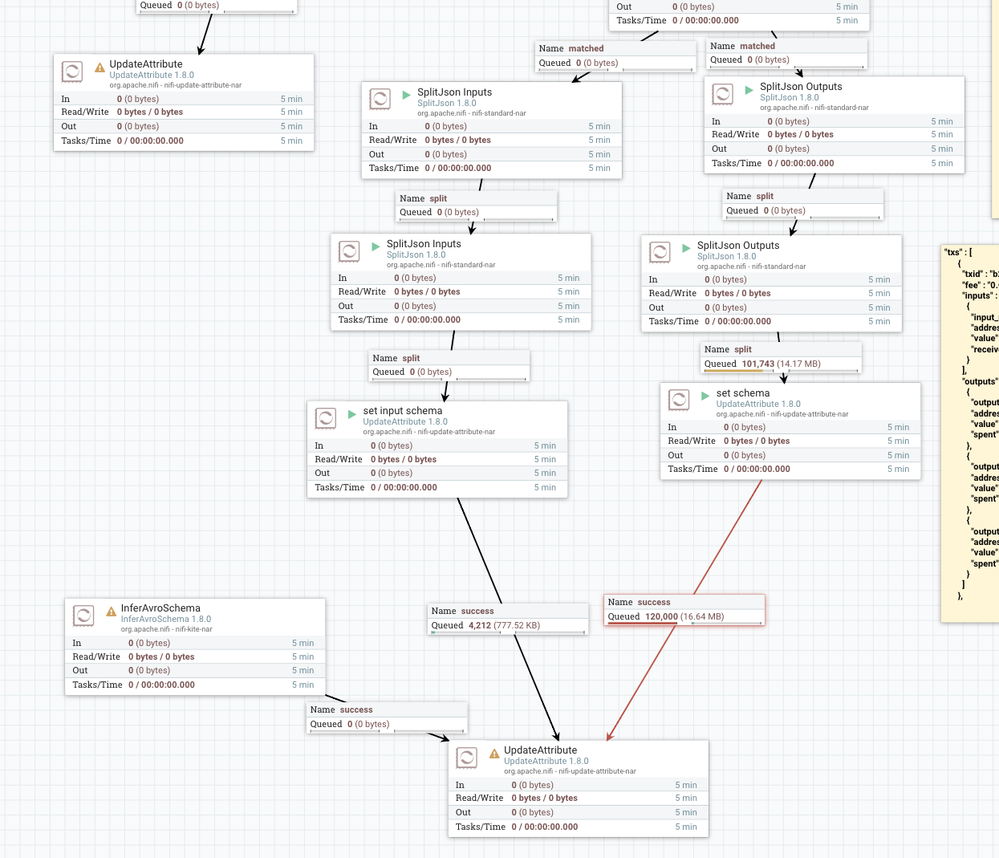Click the top-left UpdateAttribute processor icon

(72, 71)
